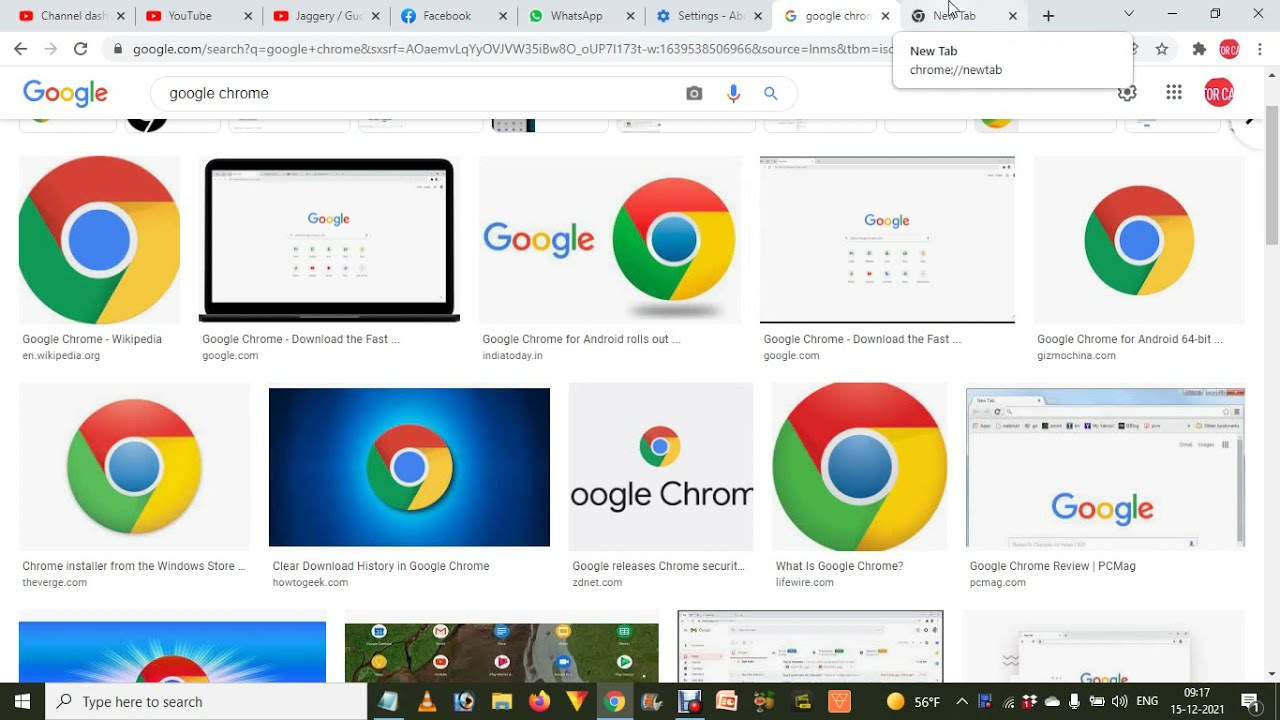Close the New Tab tab
The height and width of the screenshot is (720, 1280).
click(x=1013, y=16)
